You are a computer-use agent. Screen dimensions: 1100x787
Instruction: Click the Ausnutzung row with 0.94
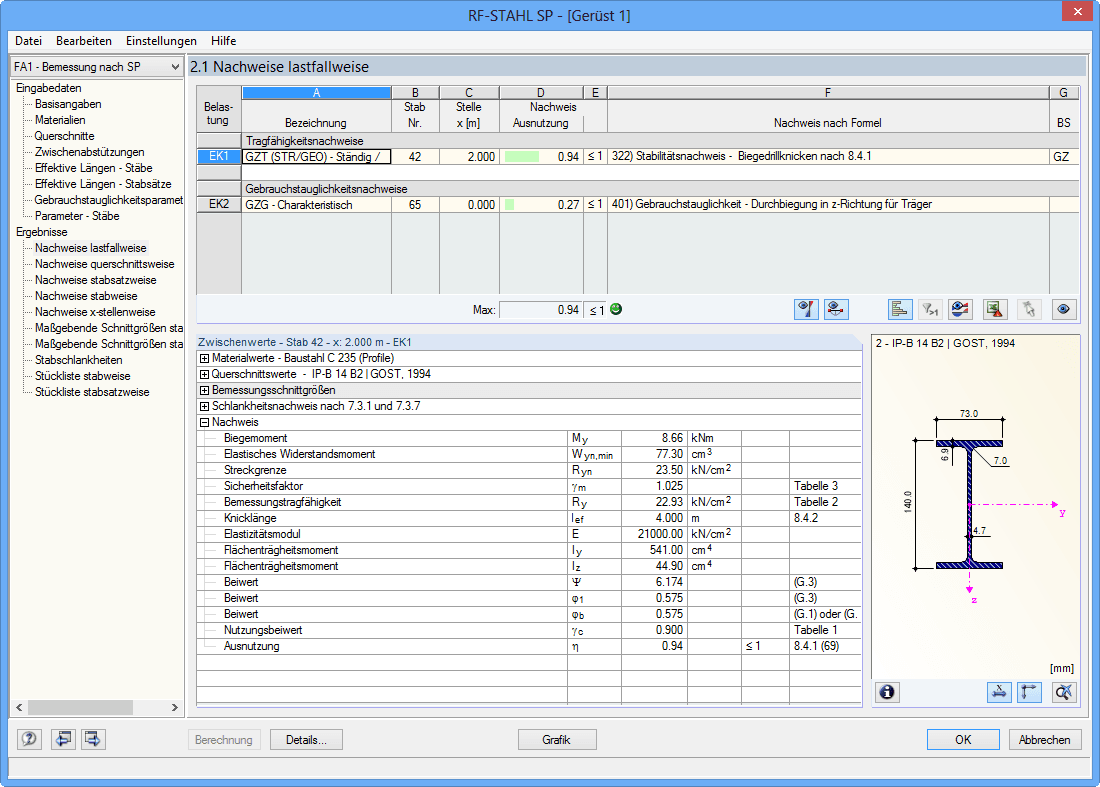pos(529,647)
